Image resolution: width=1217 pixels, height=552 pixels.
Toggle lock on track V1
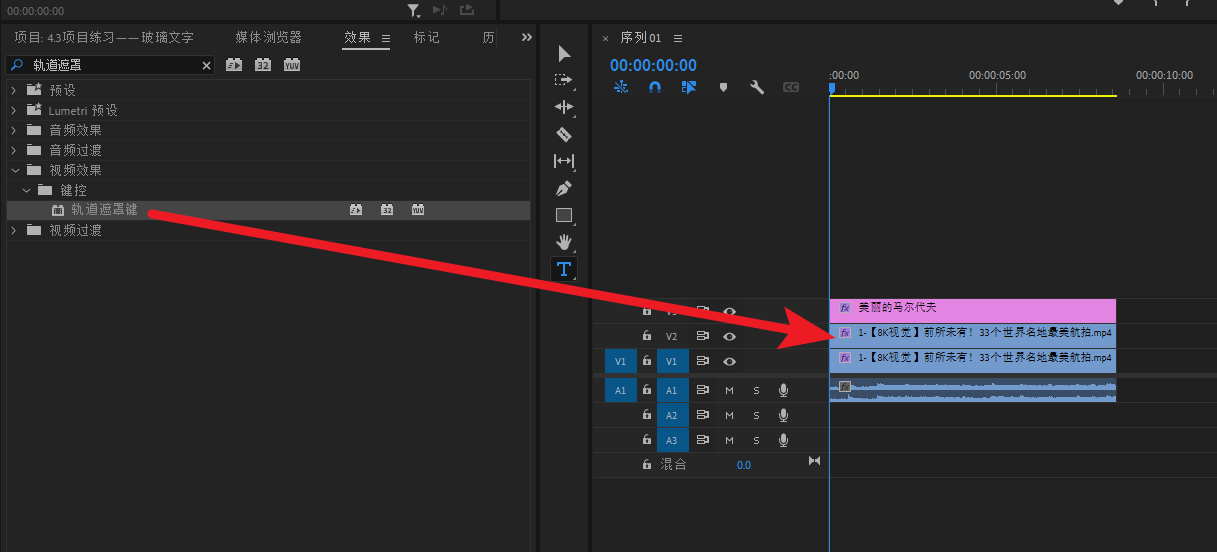tap(647, 361)
